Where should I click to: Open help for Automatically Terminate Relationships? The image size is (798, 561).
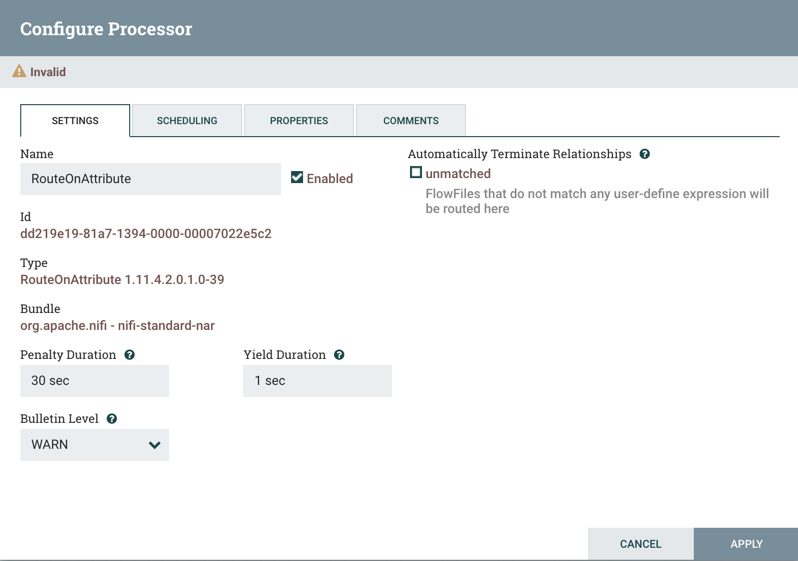645,154
